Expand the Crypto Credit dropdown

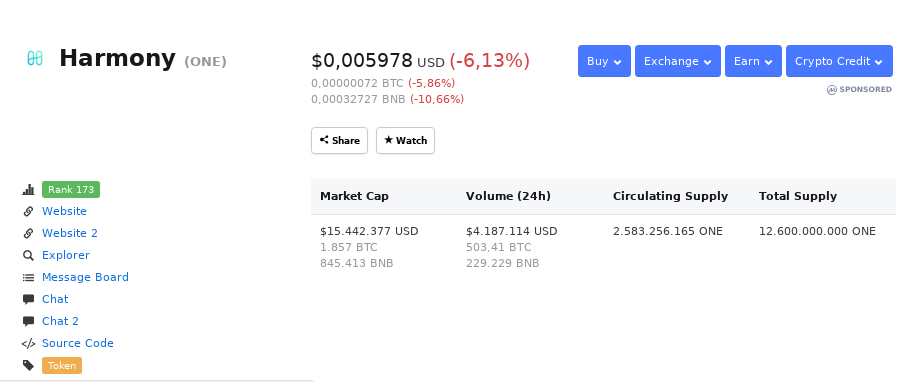(x=840, y=61)
